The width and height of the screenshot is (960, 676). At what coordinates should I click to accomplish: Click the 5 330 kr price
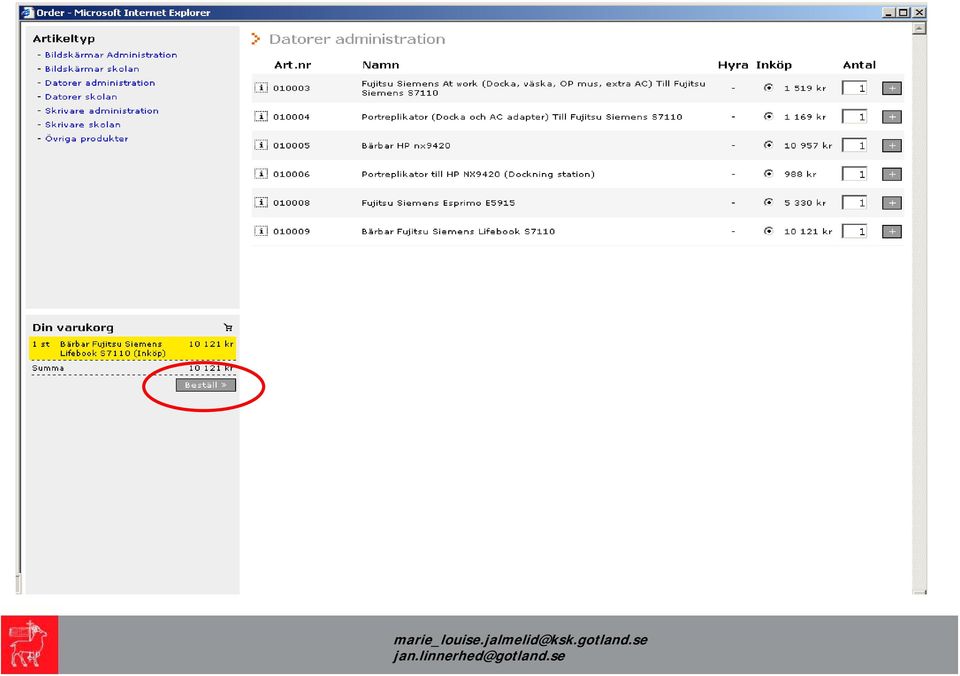coord(805,203)
